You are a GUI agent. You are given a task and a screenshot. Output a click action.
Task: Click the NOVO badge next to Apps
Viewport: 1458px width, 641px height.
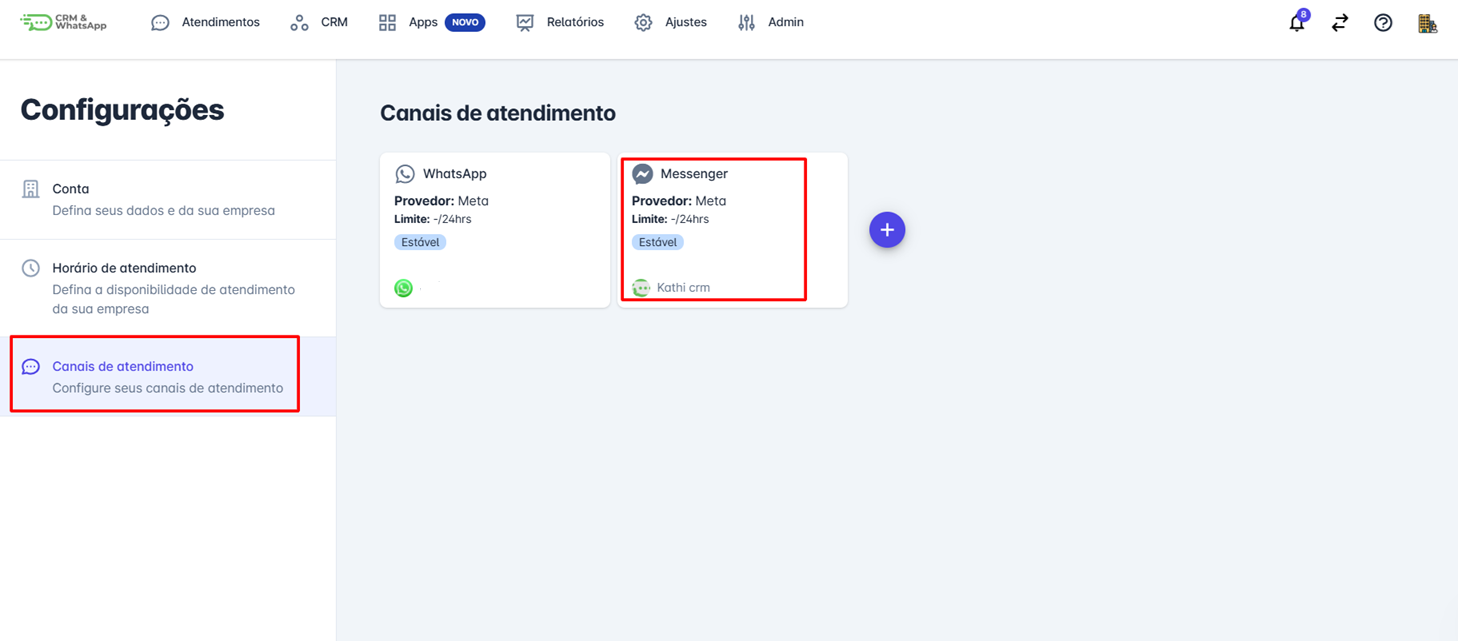pos(462,21)
